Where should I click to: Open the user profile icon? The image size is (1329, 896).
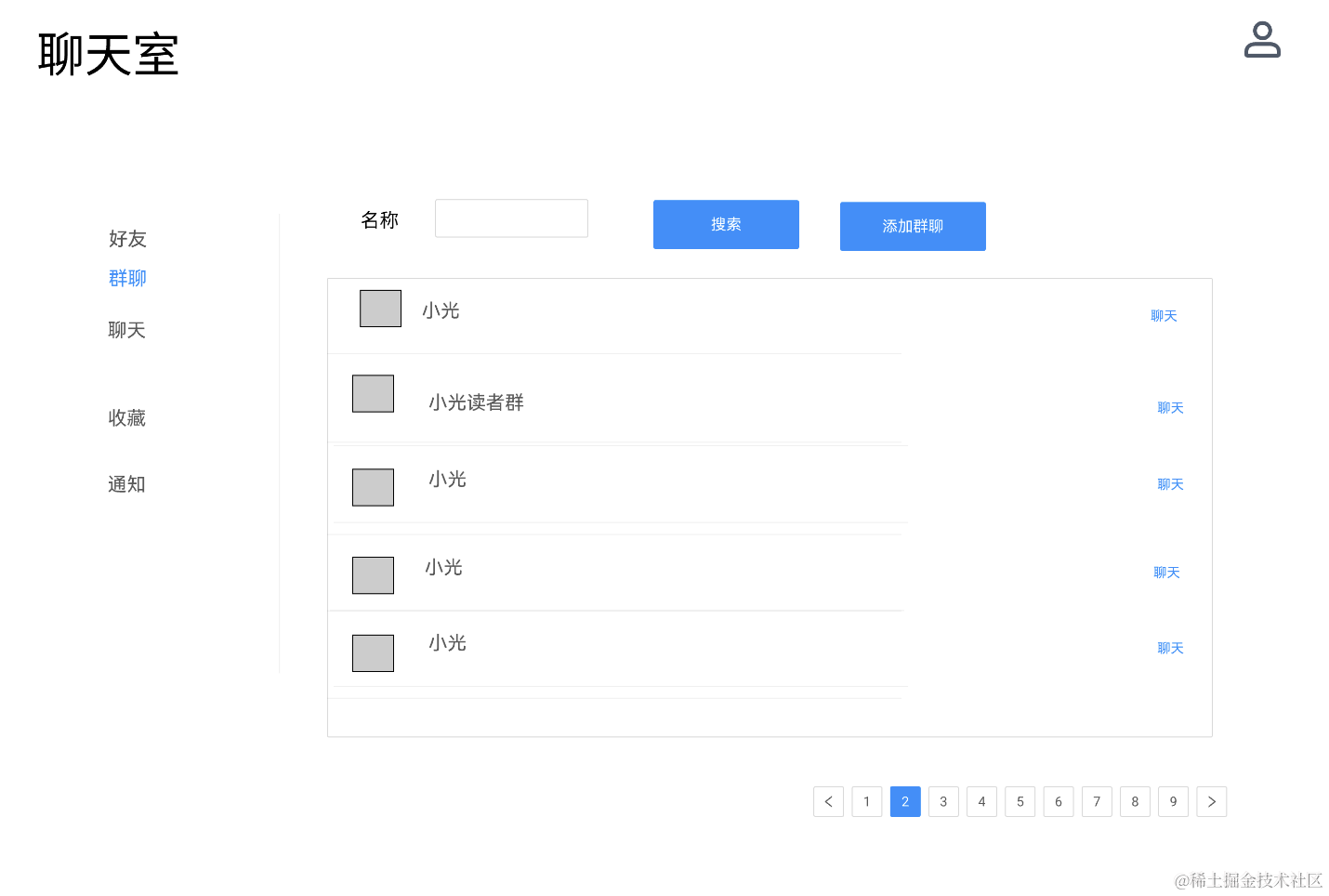(x=1262, y=40)
